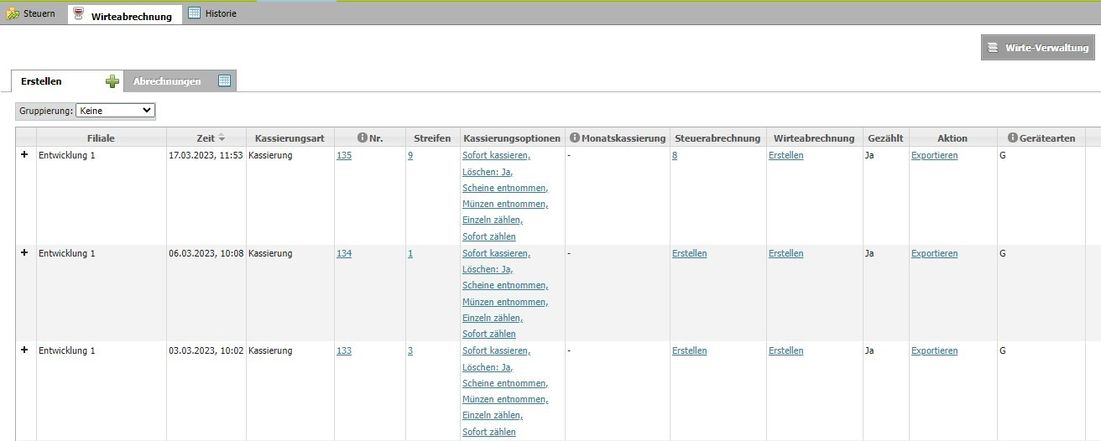Open Steuerabrechnung link 8 in row 135
This screenshot has width=1101, height=441.
click(x=675, y=155)
